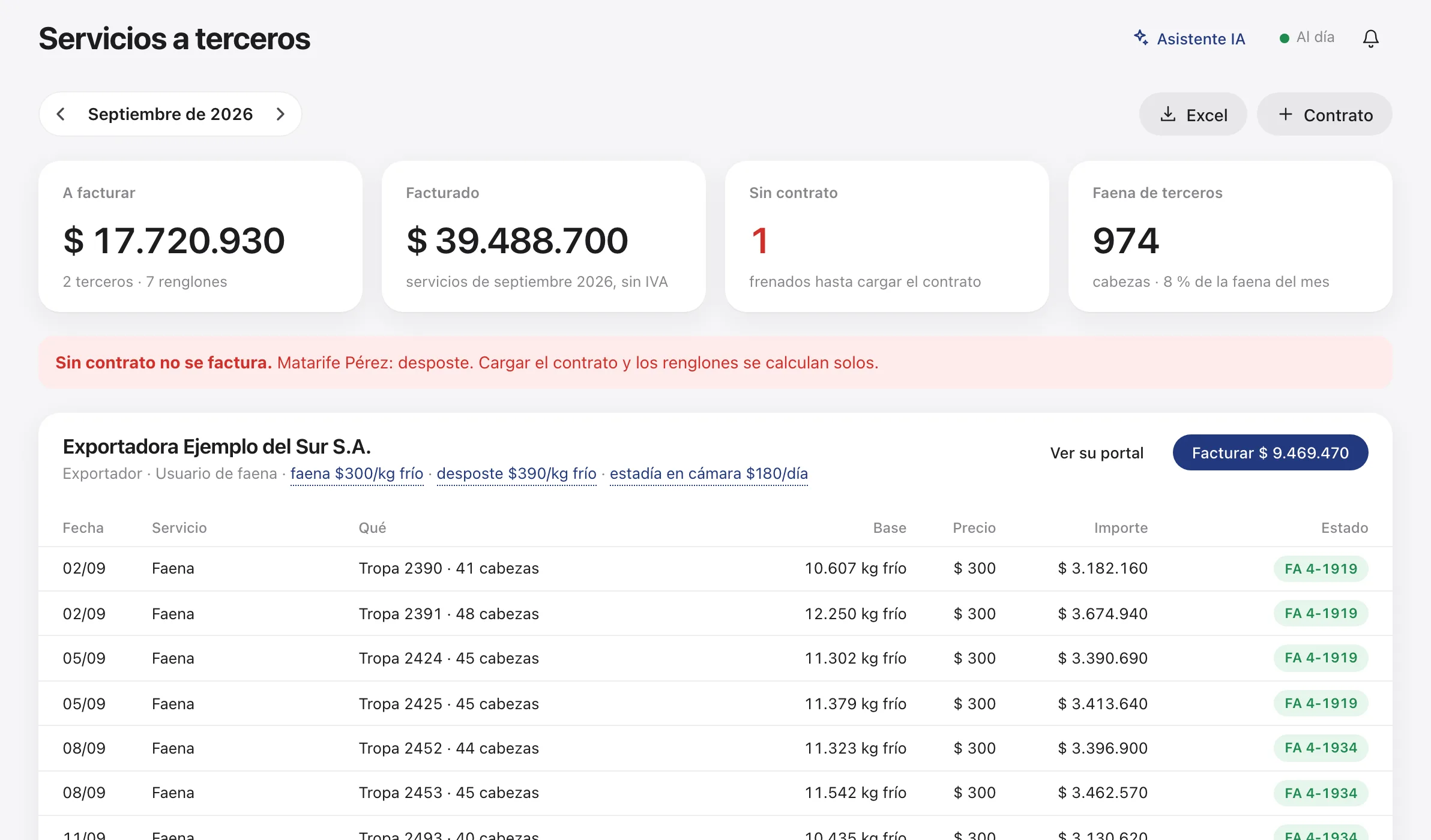This screenshot has height=840, width=1431.
Task: Click the Al día status indicator
Action: click(1307, 38)
